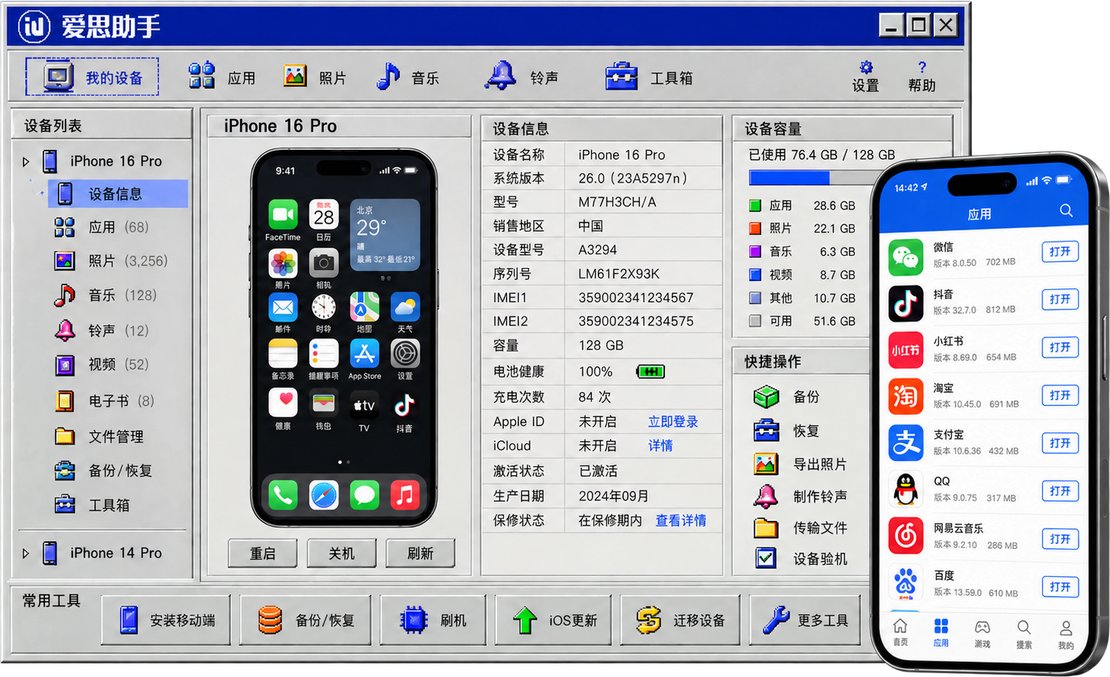Screen dimensions: 1110x677
Task: Tap search icon in phone 应用 screen
Action: (1066, 210)
